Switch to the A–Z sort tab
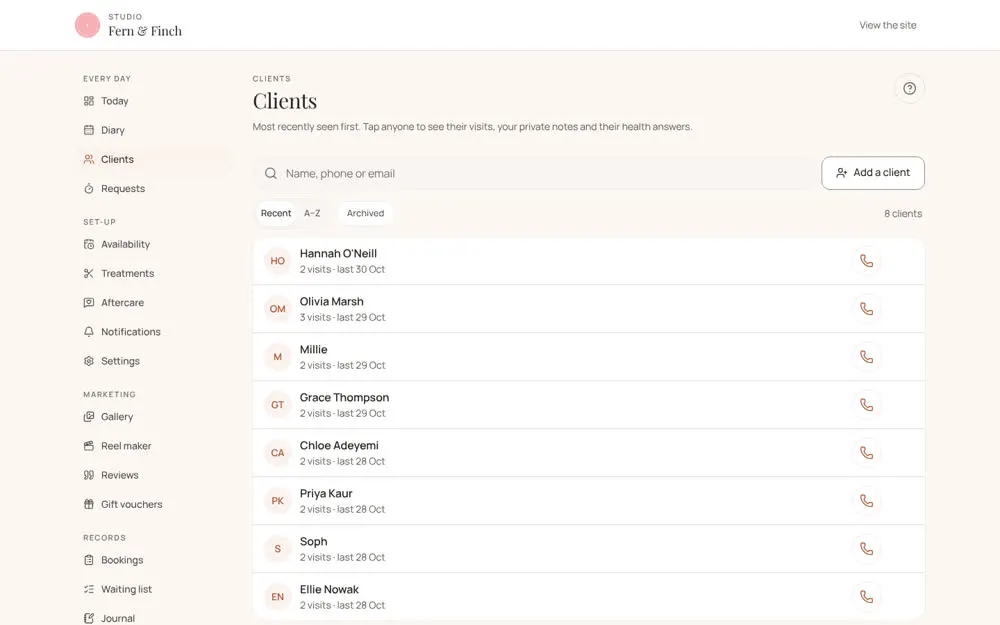 312,214
